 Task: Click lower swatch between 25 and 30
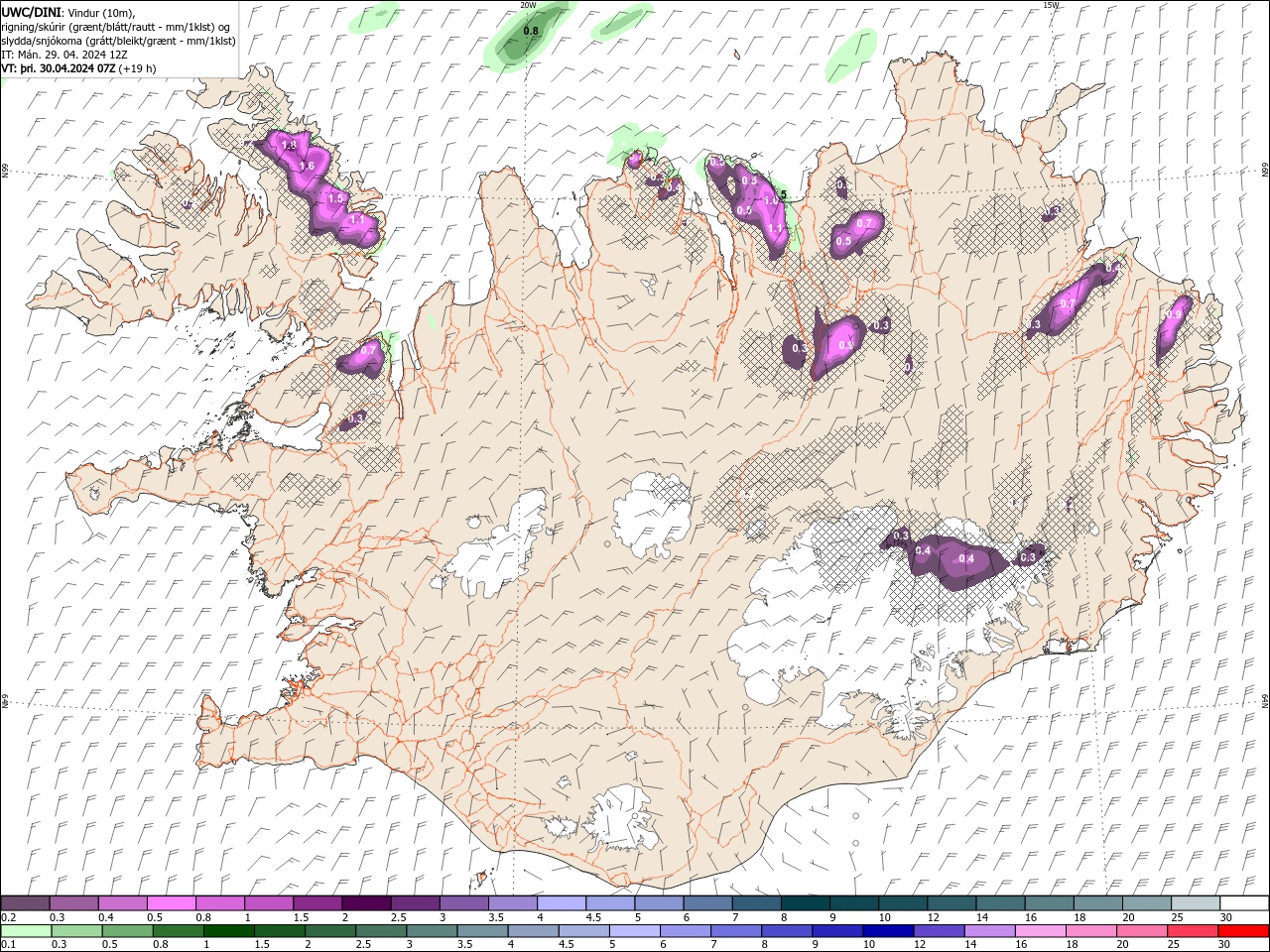point(1191,931)
